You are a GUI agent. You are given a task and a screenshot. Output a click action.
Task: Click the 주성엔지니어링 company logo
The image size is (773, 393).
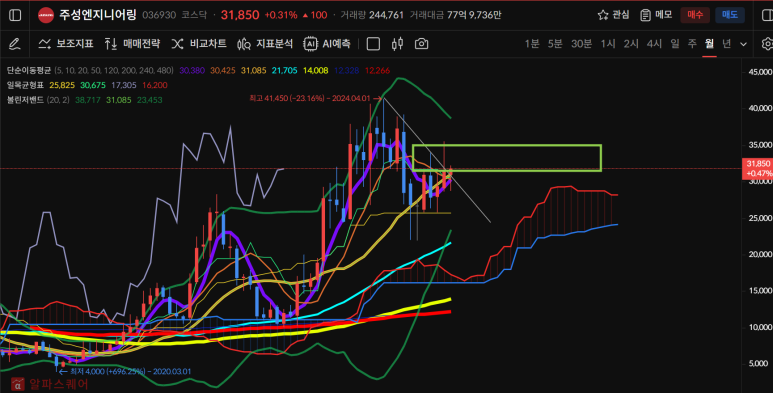tap(46, 15)
